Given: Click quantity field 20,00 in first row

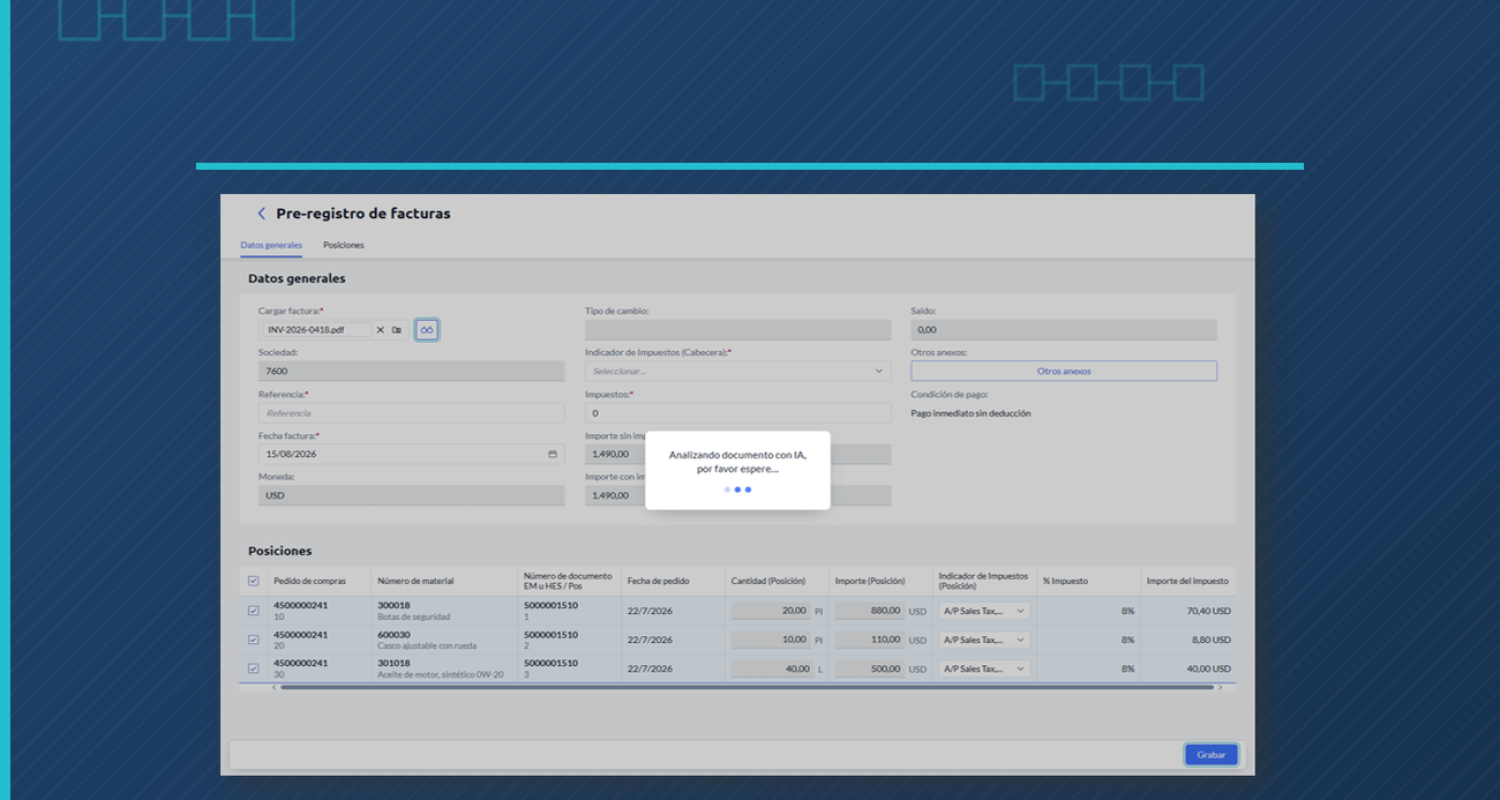Looking at the screenshot, I should [770, 611].
